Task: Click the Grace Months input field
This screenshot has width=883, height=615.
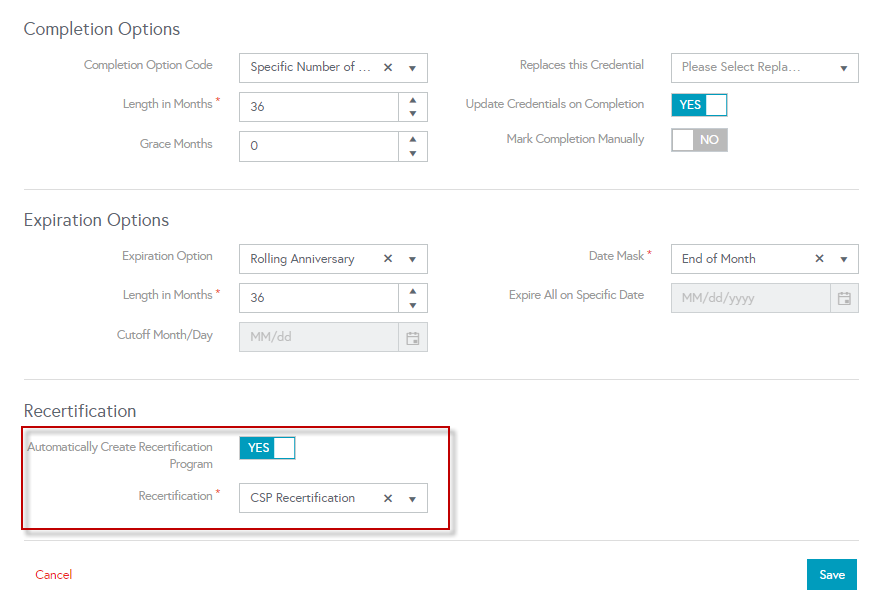Action: (319, 146)
